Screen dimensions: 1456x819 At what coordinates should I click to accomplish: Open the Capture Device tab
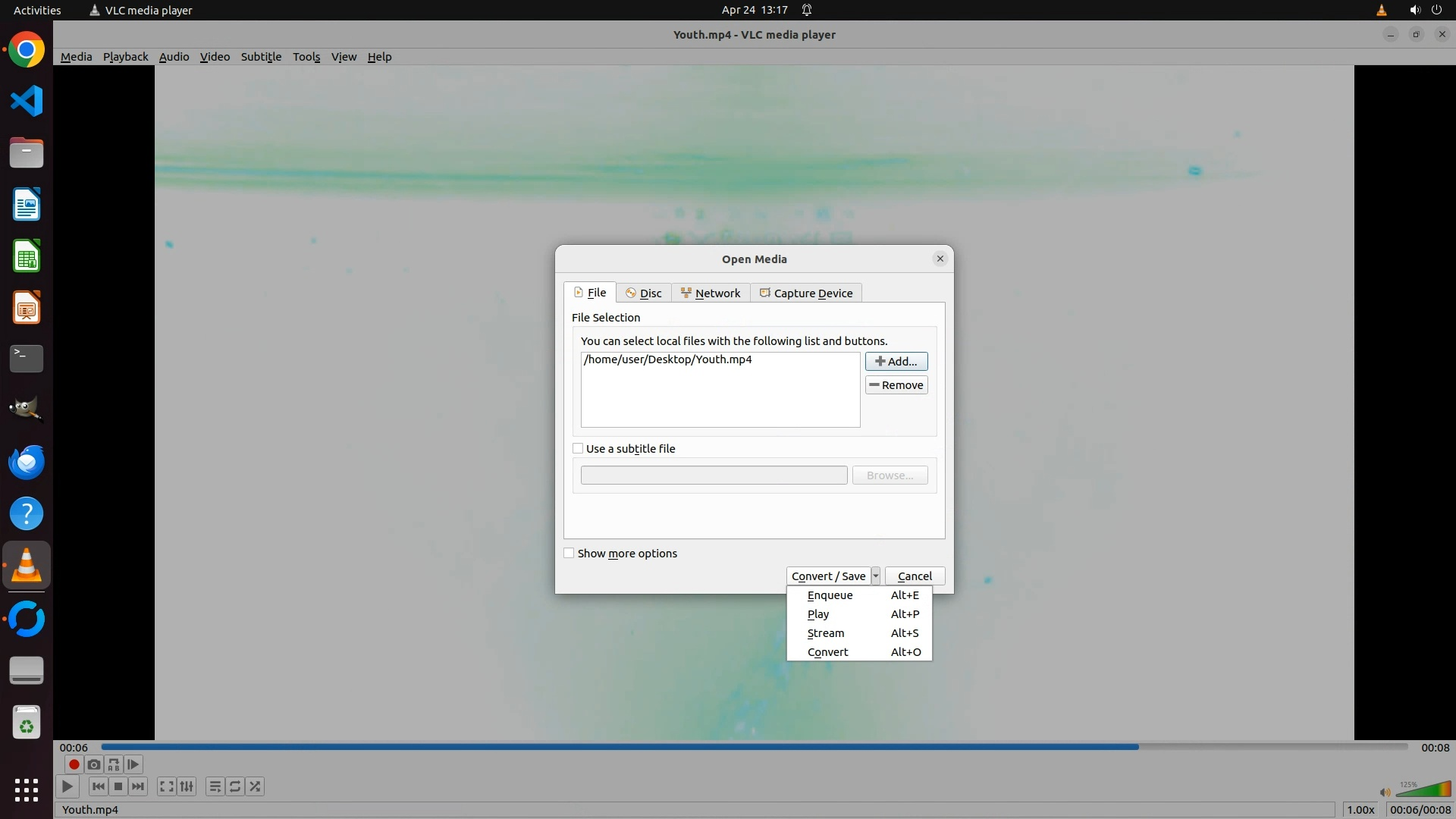tap(806, 293)
